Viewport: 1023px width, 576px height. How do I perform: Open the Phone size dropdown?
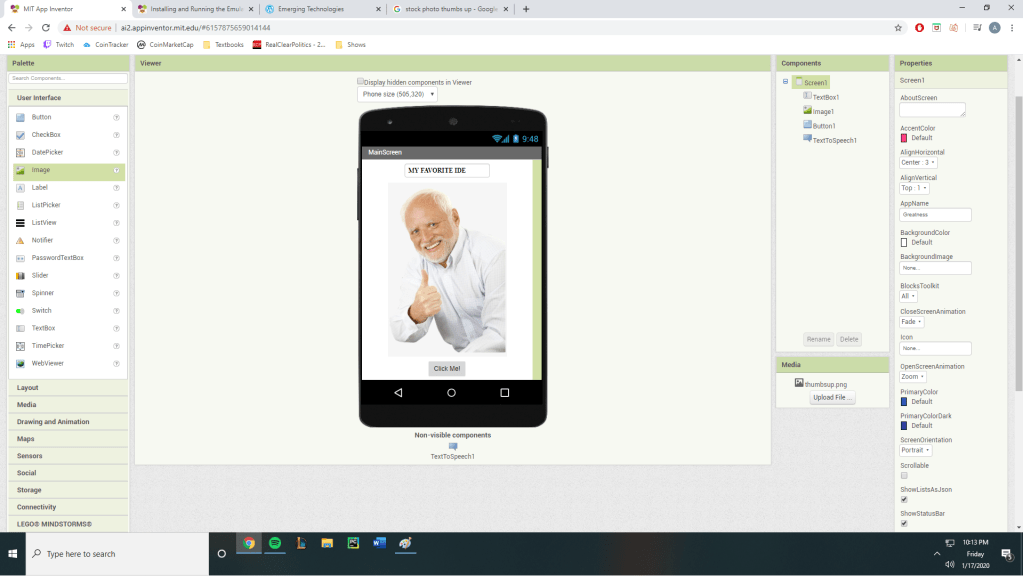tap(397, 94)
